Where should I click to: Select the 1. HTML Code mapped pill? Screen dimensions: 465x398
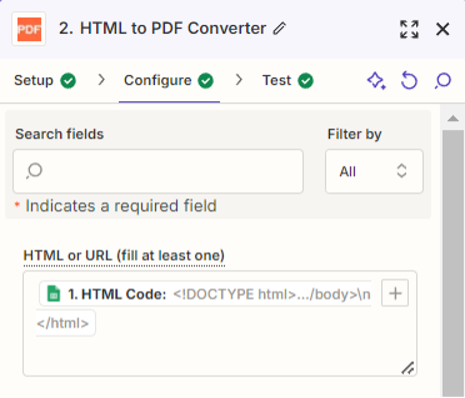205,294
